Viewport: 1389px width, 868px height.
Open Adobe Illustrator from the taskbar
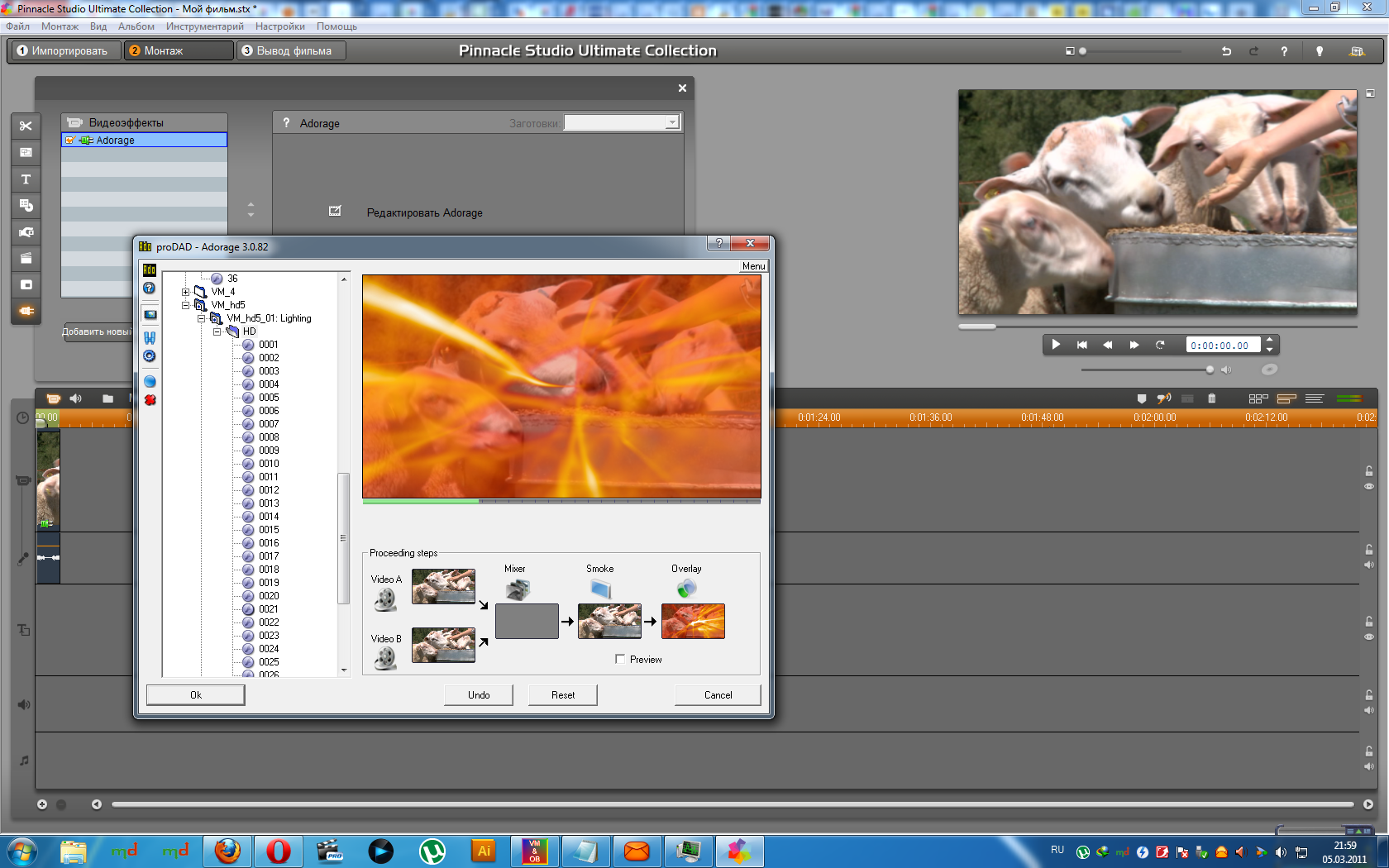[x=484, y=851]
